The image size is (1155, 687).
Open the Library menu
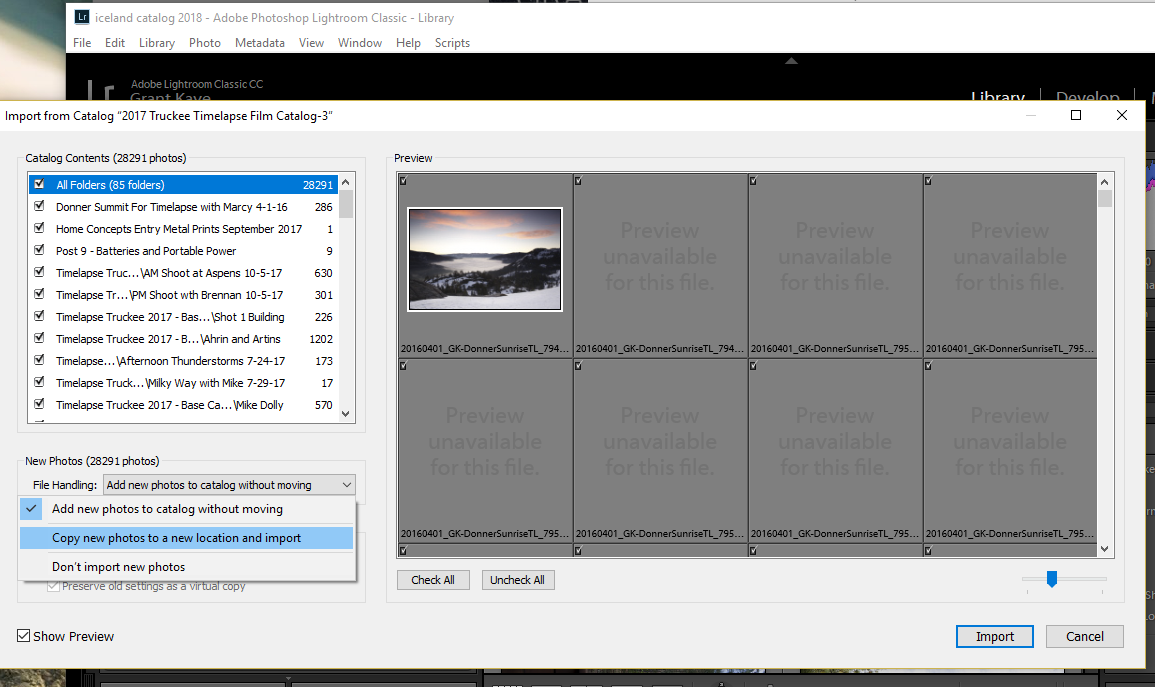coord(157,43)
